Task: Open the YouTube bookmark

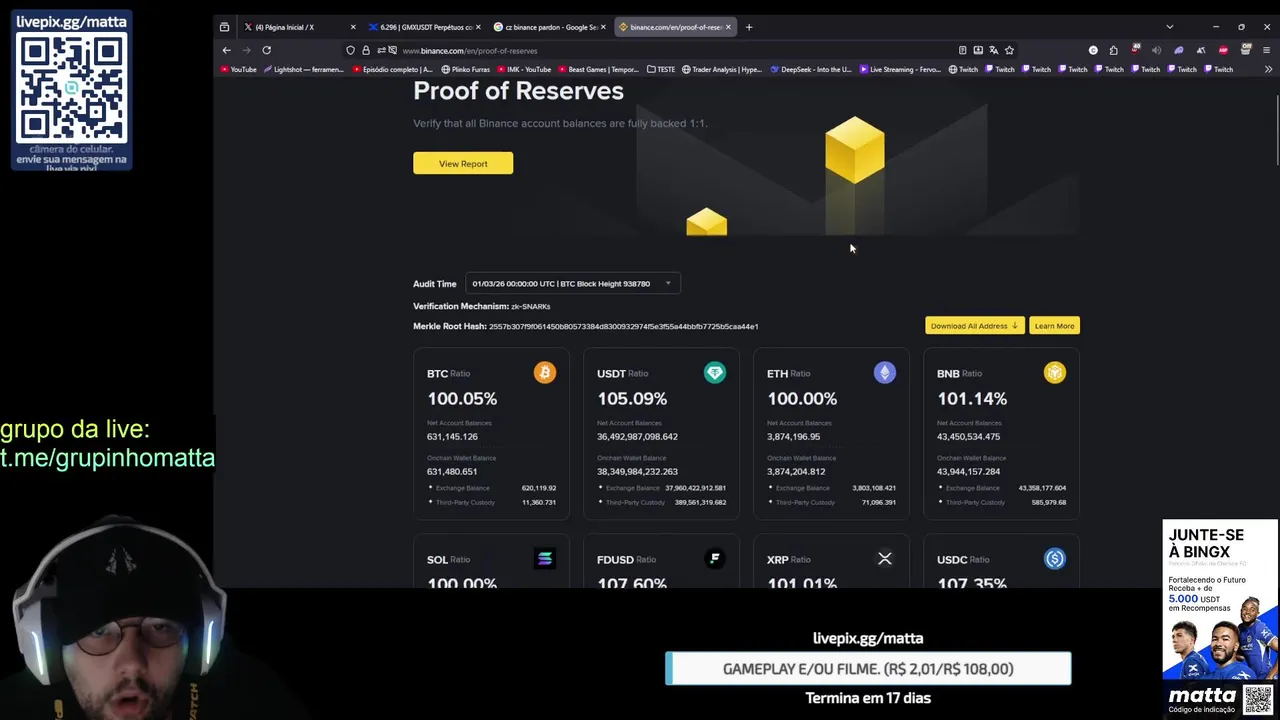Action: [239, 69]
